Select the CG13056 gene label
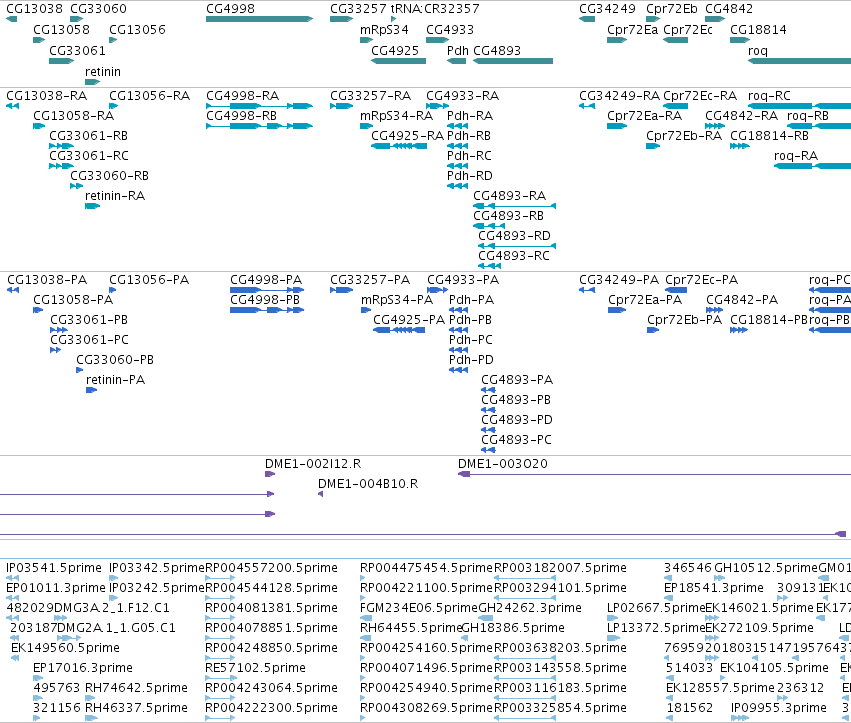851x723 pixels. click(x=137, y=29)
